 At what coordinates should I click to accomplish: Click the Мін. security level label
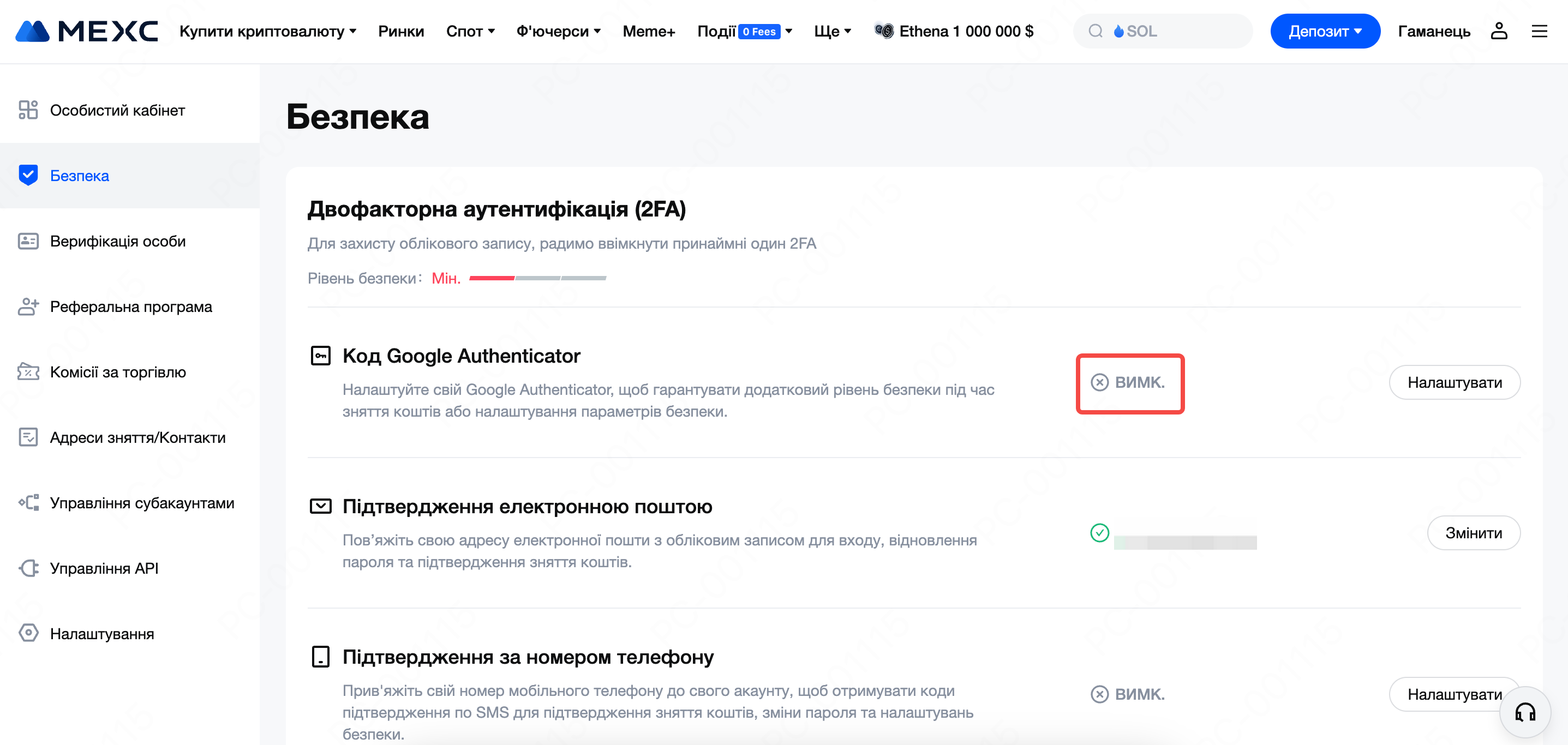446,278
